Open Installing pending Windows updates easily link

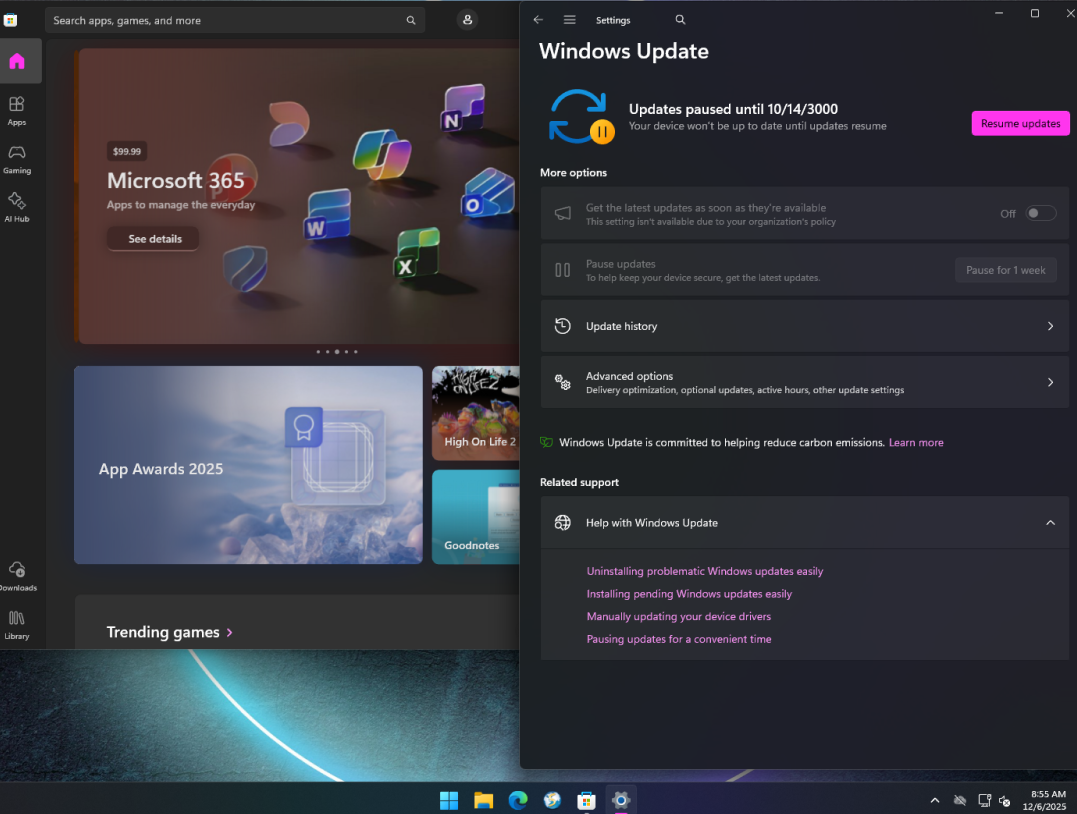[689, 594]
